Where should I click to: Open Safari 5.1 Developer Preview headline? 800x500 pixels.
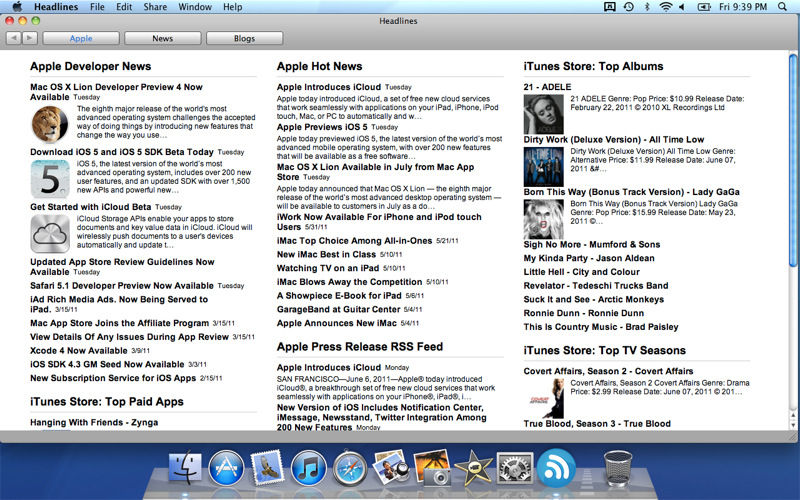coord(121,286)
